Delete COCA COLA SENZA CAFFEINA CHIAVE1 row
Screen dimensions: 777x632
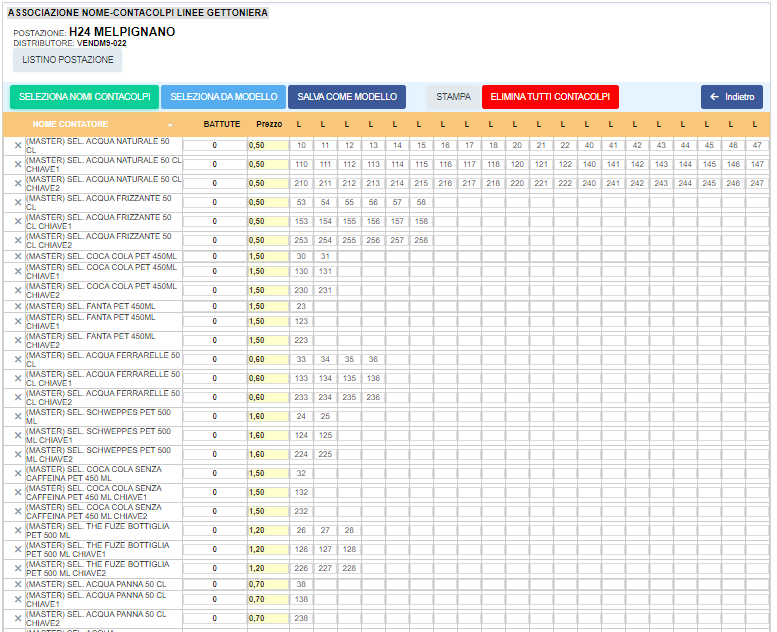(x=18, y=492)
